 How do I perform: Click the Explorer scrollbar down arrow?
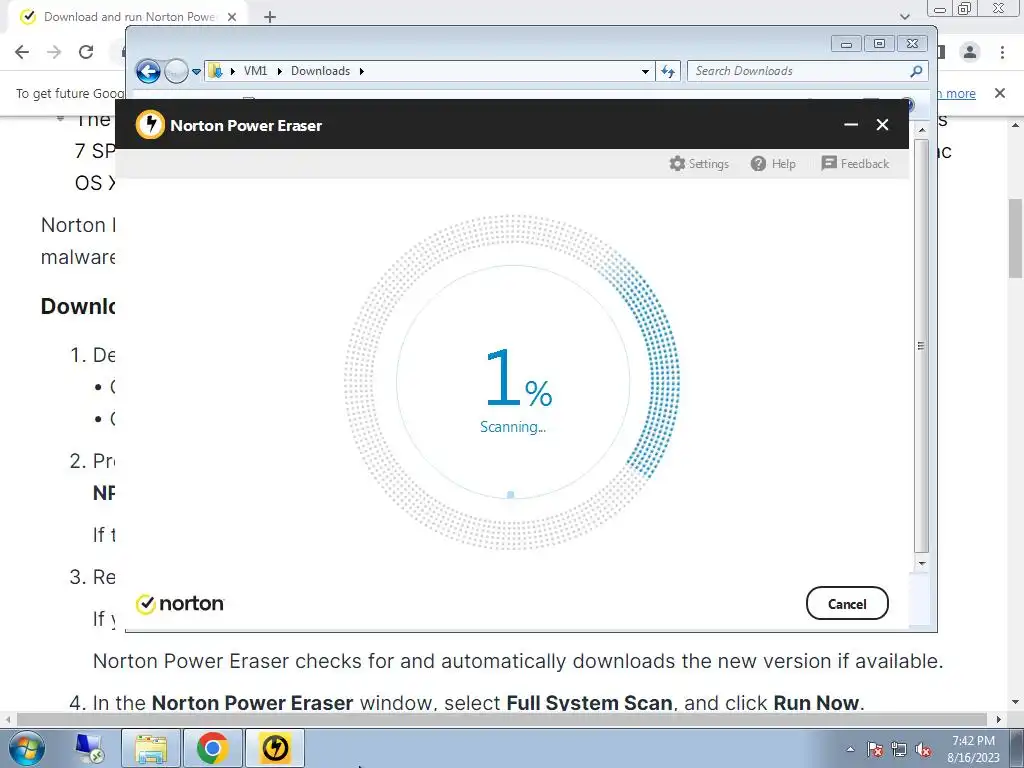pos(921,563)
